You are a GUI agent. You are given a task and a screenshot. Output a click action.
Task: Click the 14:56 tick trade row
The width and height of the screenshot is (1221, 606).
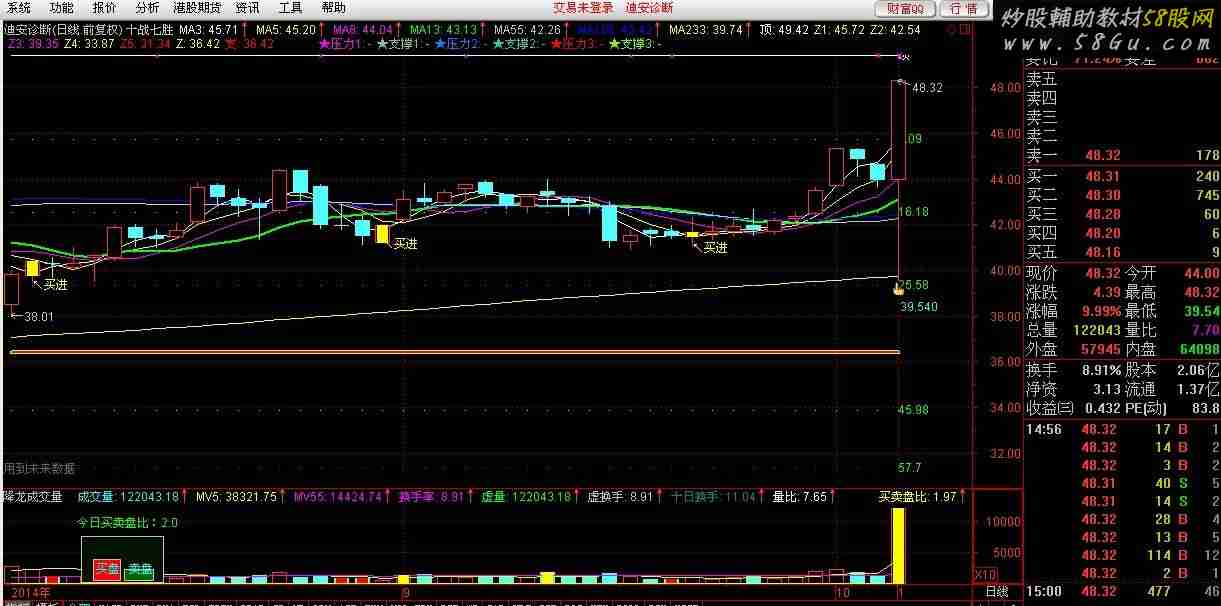point(1123,429)
